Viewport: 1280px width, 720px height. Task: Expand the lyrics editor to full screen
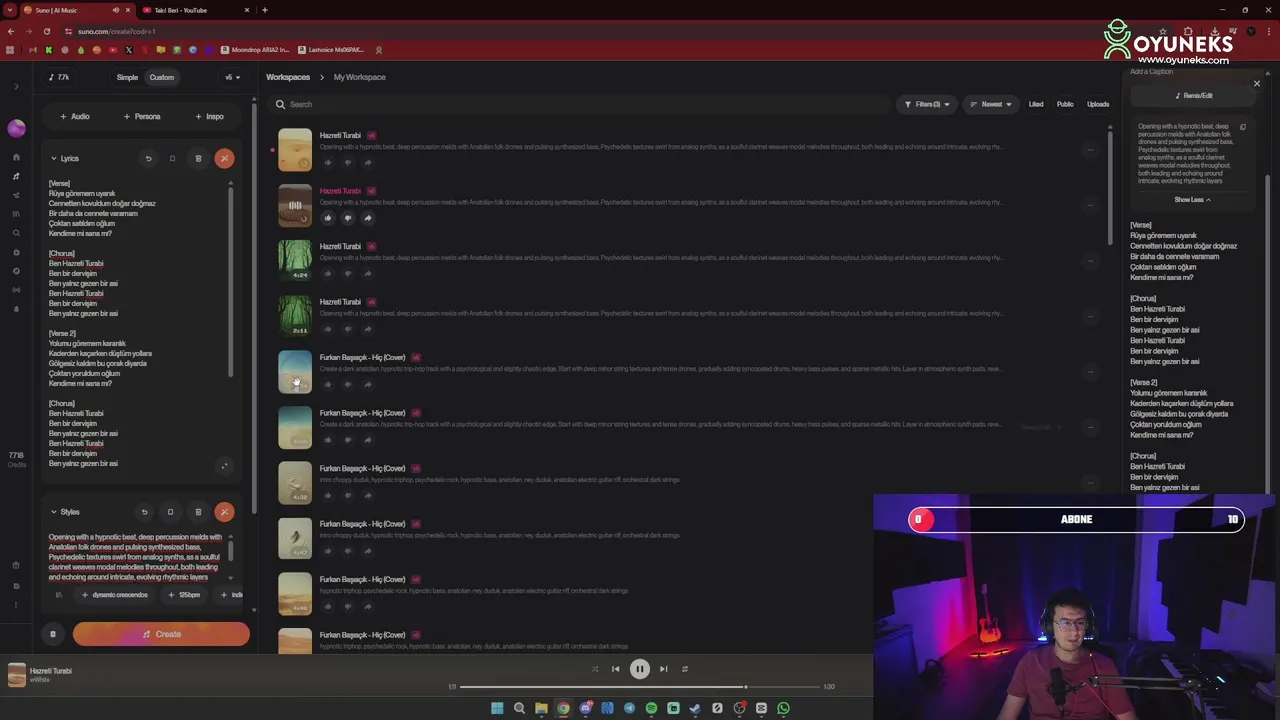point(224,466)
